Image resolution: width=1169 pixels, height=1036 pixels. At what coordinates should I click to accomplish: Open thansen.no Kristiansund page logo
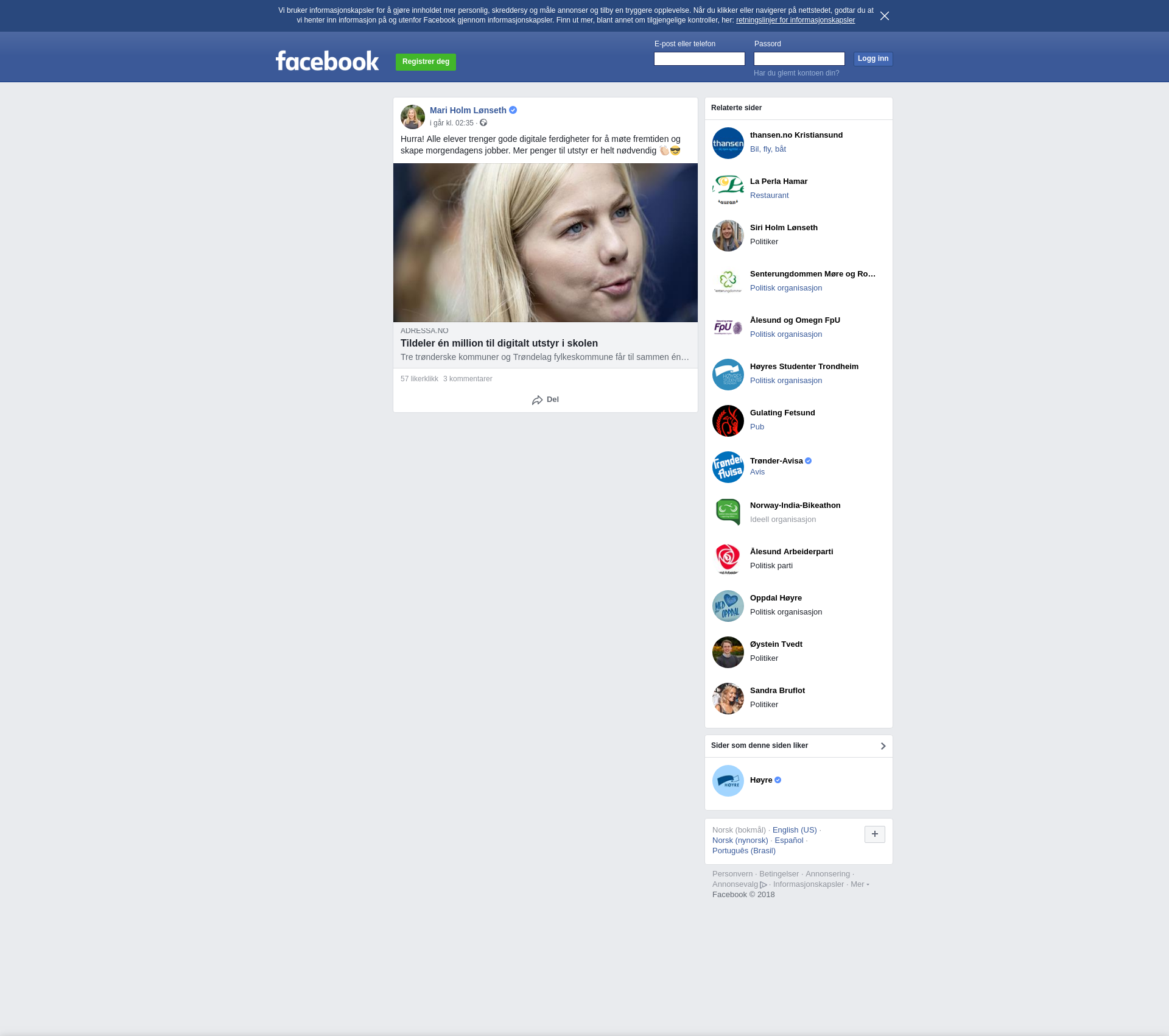click(728, 143)
